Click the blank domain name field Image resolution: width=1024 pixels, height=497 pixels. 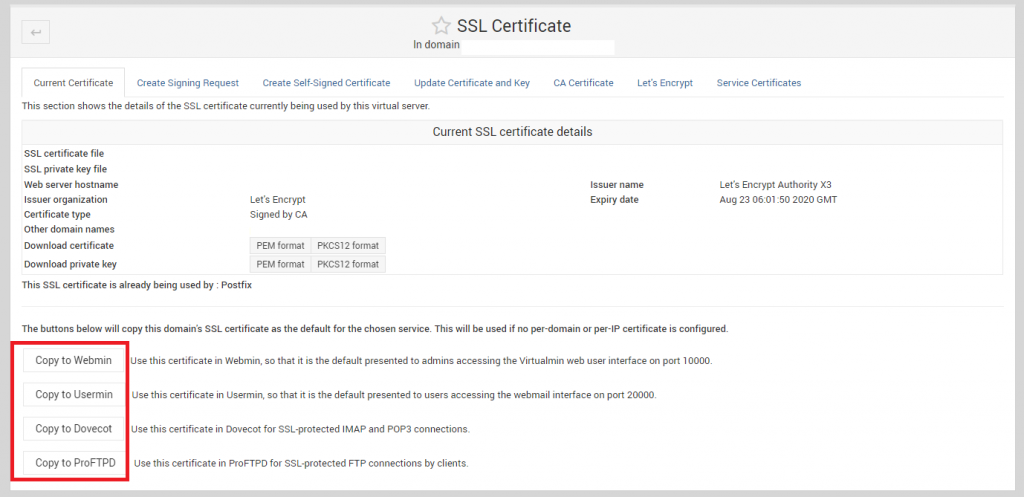pos(537,46)
